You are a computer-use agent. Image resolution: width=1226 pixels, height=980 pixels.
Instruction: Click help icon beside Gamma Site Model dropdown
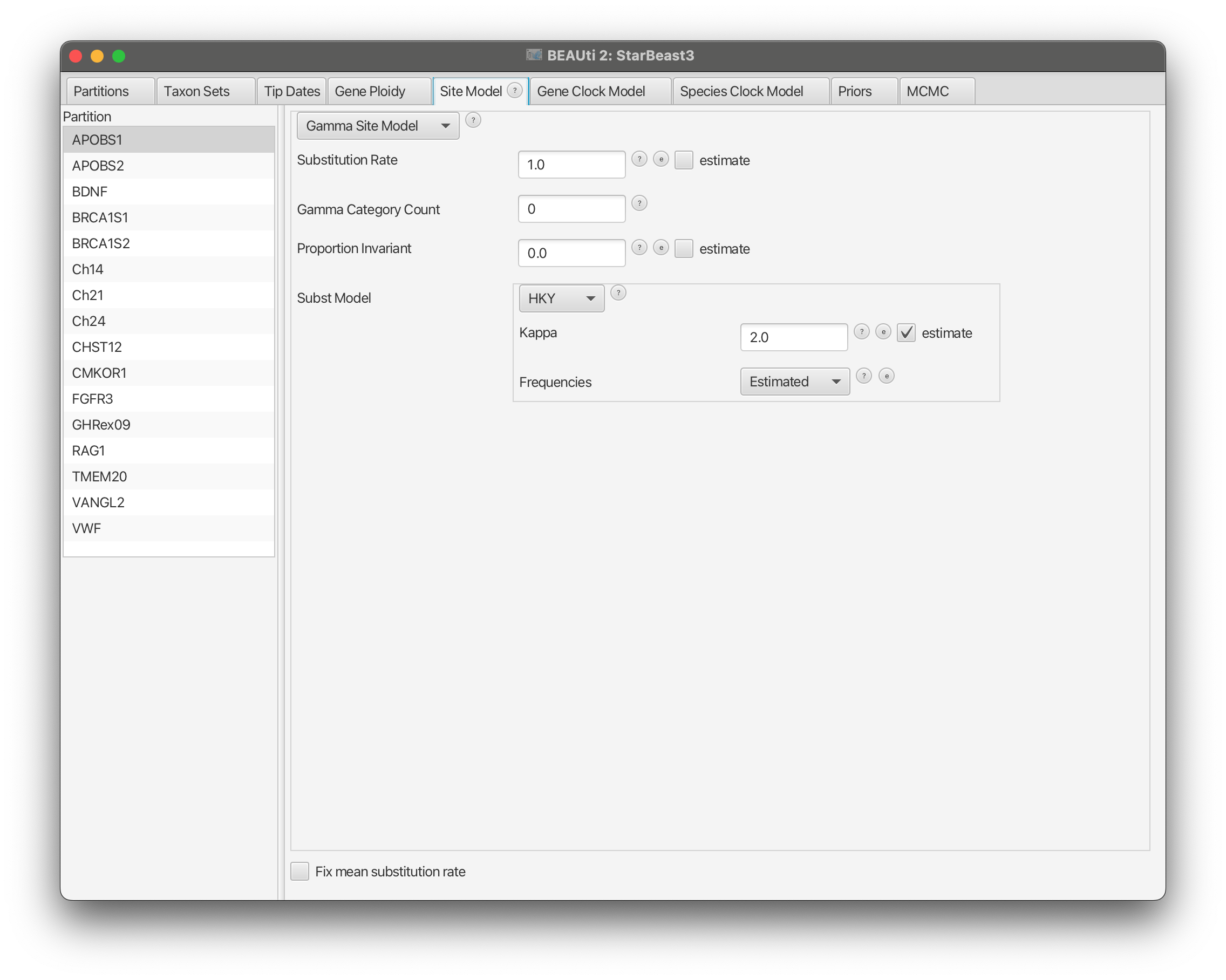click(473, 120)
